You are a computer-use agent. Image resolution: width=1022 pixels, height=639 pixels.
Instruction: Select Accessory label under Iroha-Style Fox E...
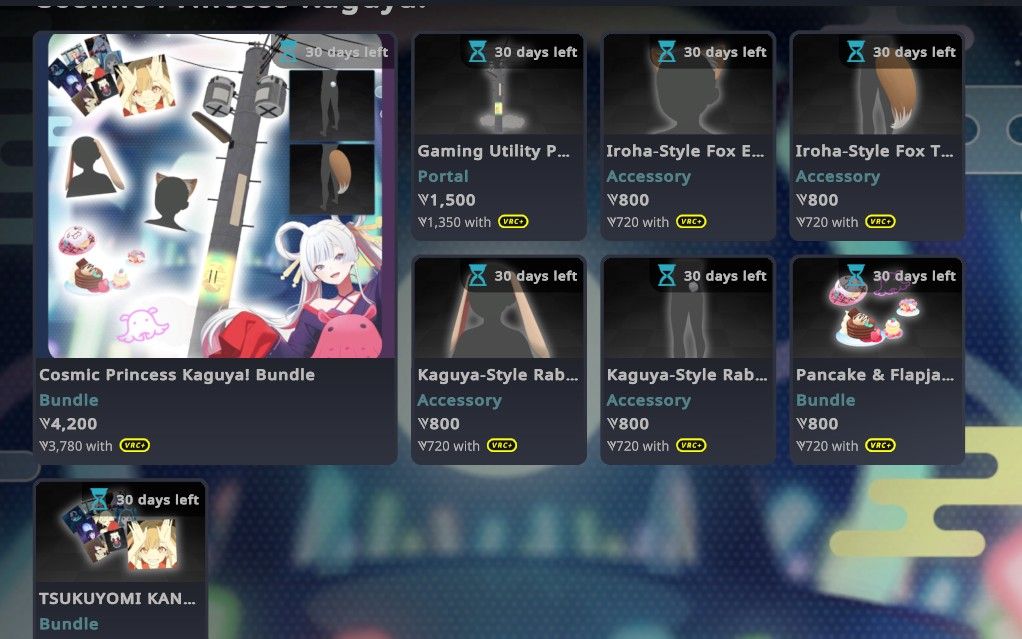tap(649, 177)
